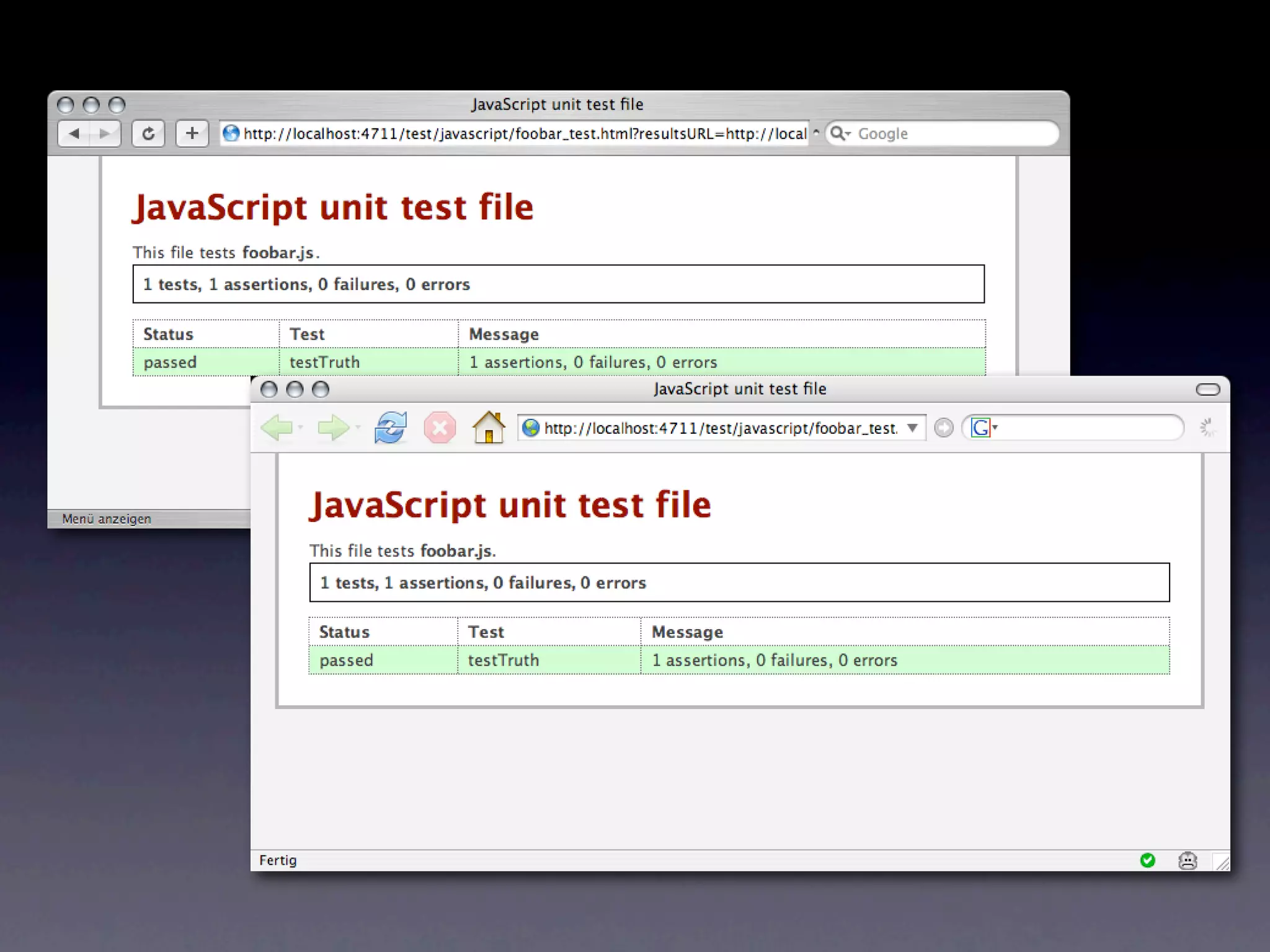Click testTruth cell in Firefox results table
Viewport: 1270px width, 952px height.
(x=503, y=660)
